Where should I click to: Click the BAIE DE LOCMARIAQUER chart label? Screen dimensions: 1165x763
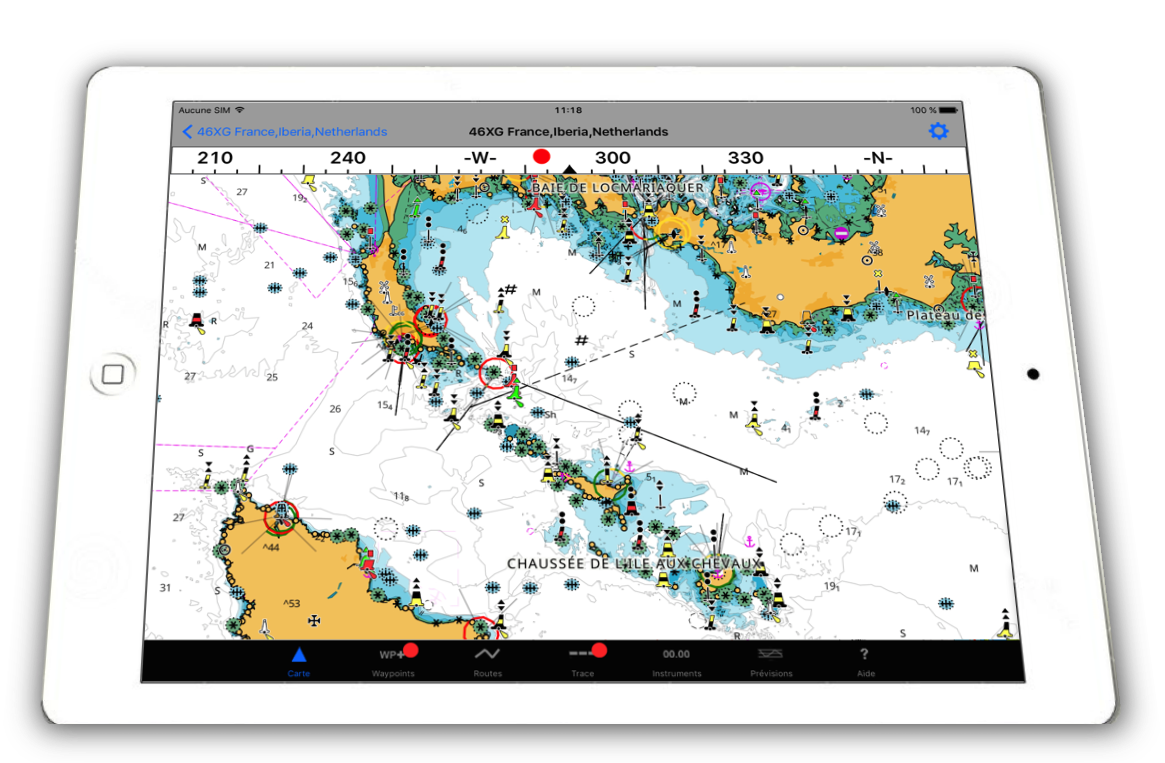(618, 188)
